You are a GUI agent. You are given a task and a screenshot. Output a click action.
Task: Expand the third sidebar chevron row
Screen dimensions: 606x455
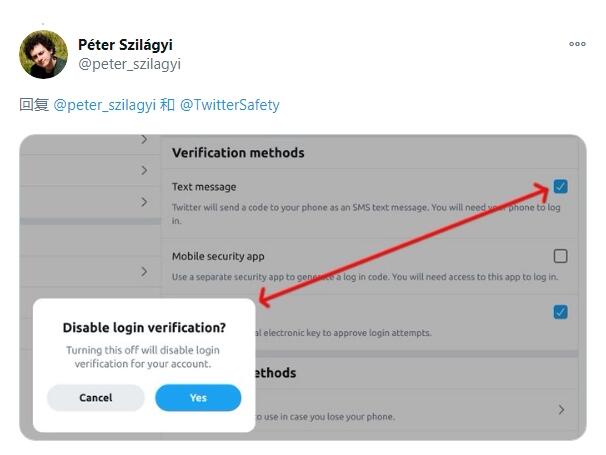[144, 202]
